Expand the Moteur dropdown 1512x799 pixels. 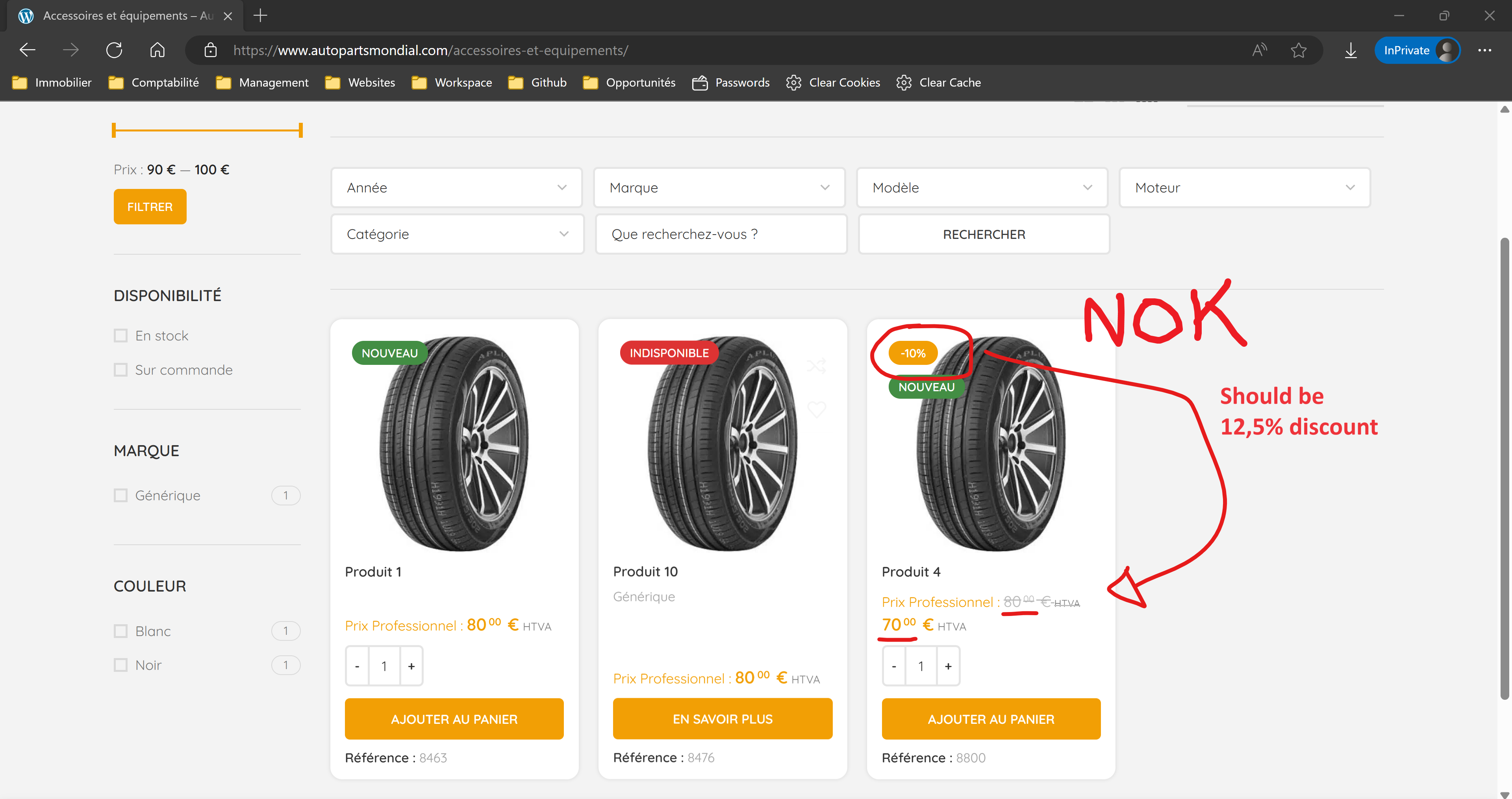pos(1244,188)
